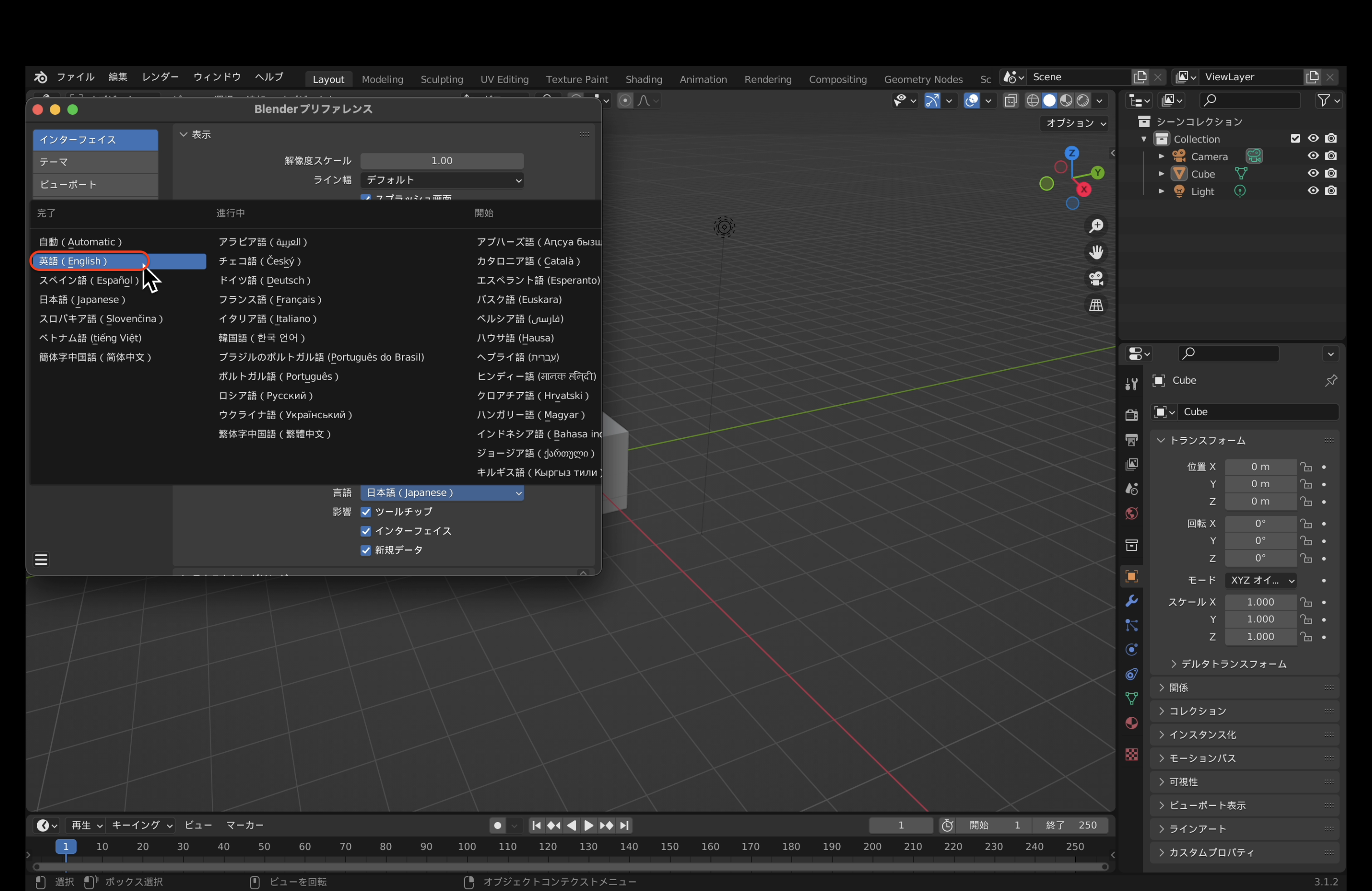The height and width of the screenshot is (891, 1372).
Task: Open the Material properties tab icon
Action: [x=1131, y=723]
